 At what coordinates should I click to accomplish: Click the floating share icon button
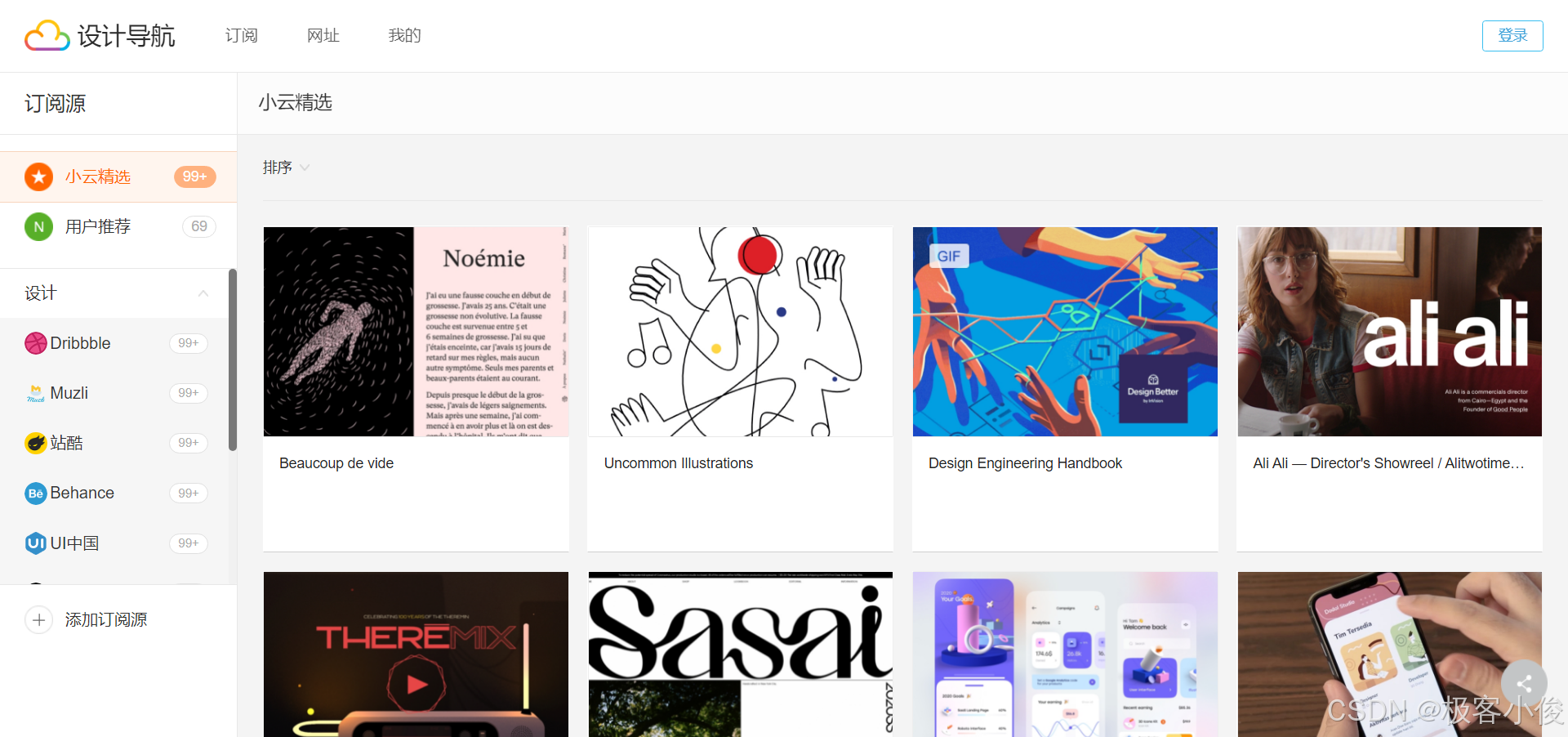(1524, 684)
